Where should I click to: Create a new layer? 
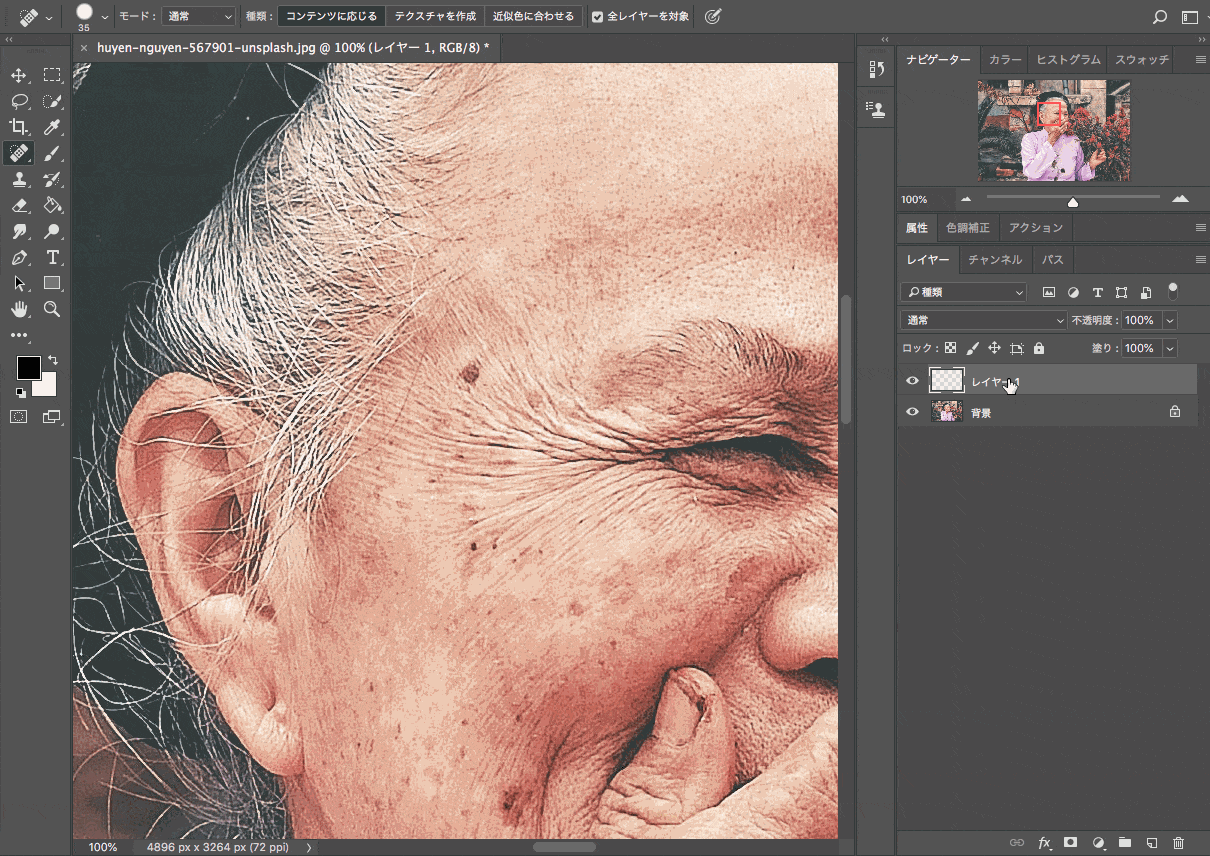(x=1151, y=843)
